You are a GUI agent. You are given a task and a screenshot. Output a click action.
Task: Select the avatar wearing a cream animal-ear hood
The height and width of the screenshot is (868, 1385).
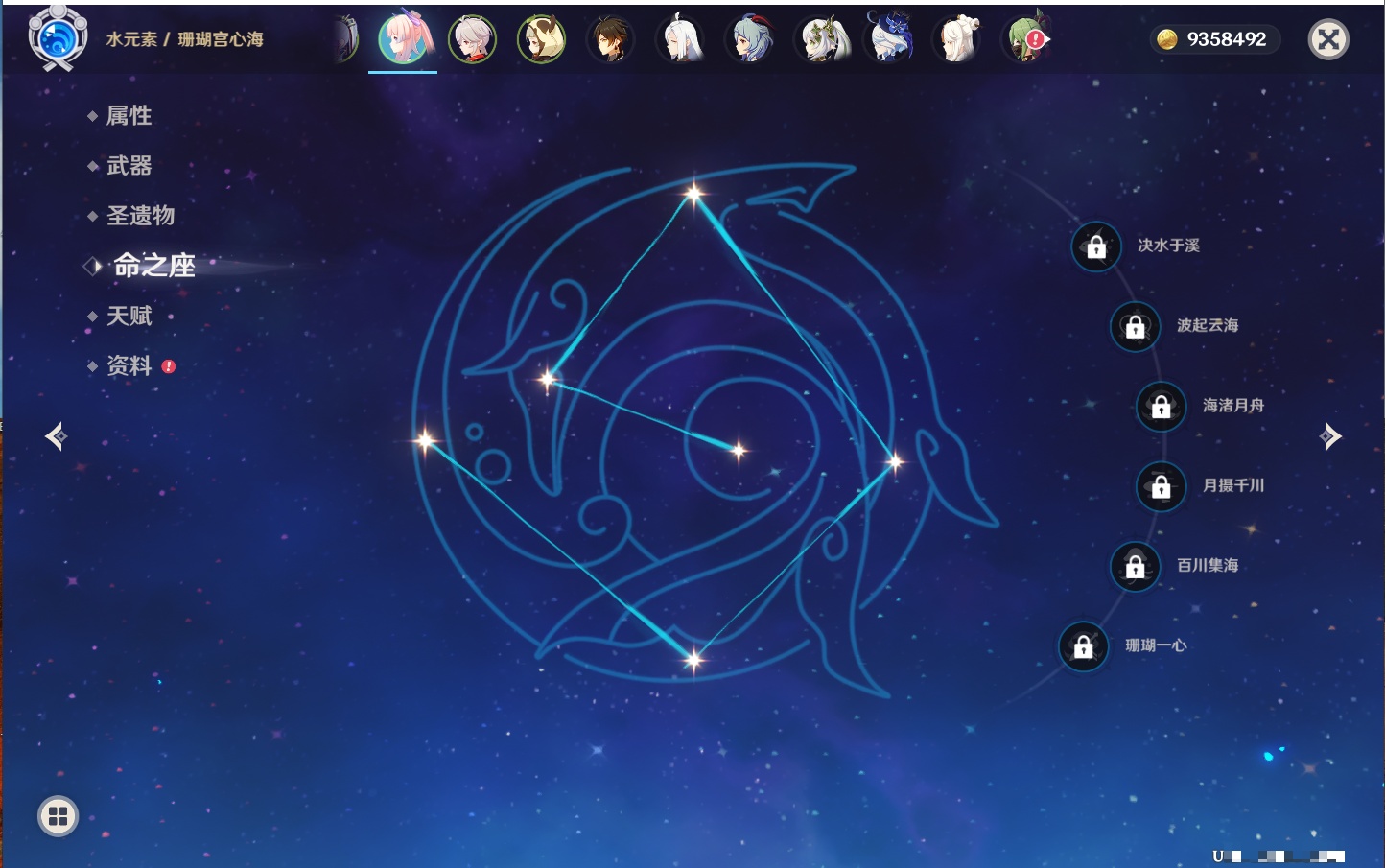click(x=542, y=39)
